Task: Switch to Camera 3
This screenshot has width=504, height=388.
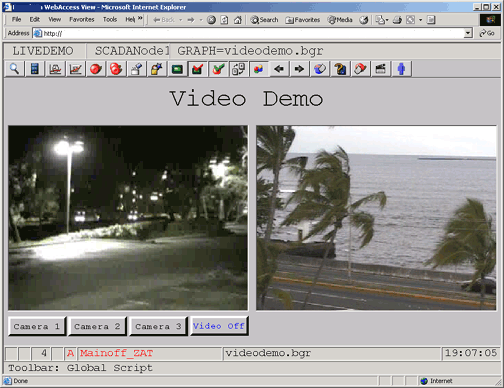Action: 158,326
